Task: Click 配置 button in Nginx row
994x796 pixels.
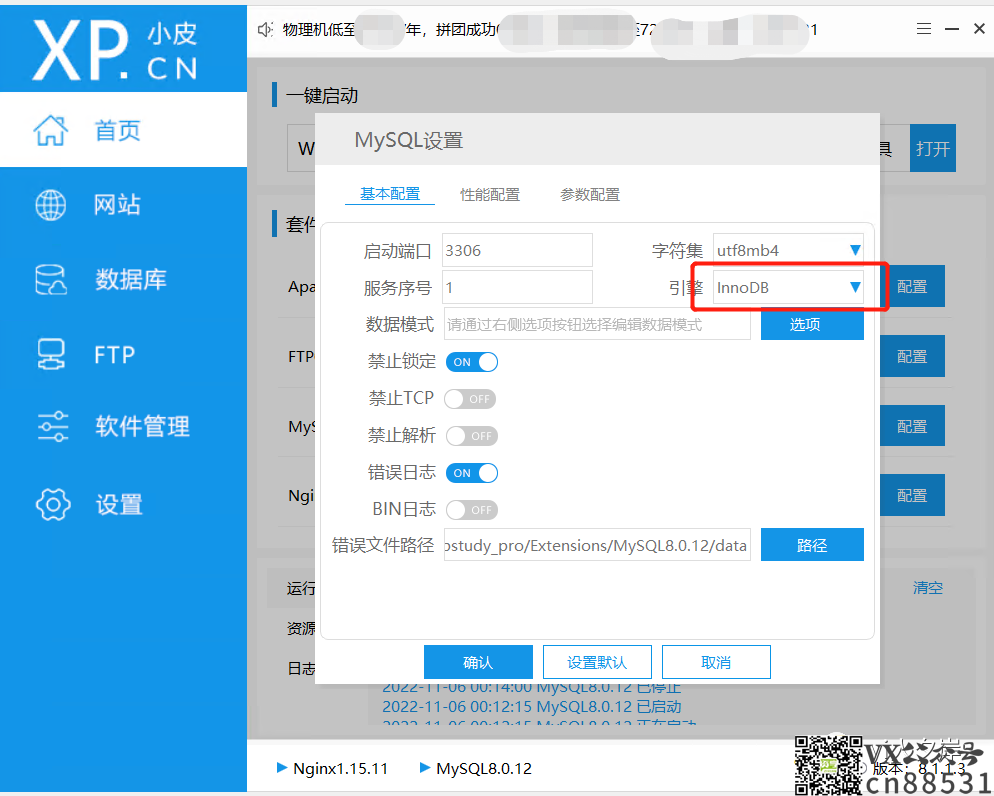Action: click(x=912, y=495)
